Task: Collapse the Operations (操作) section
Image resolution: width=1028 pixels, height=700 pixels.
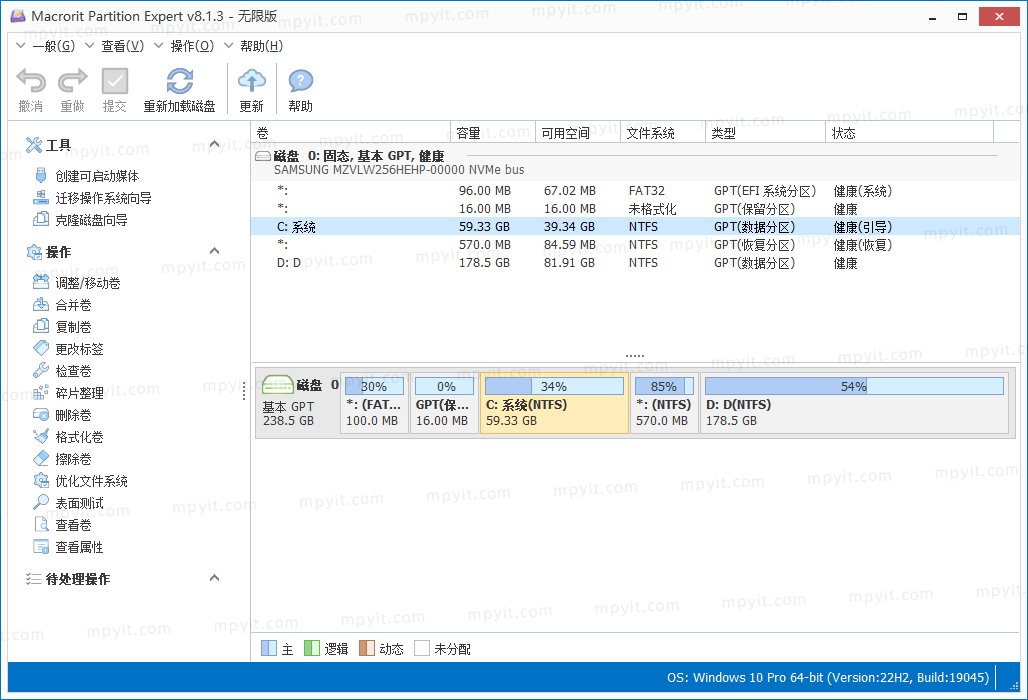Action: 214,251
